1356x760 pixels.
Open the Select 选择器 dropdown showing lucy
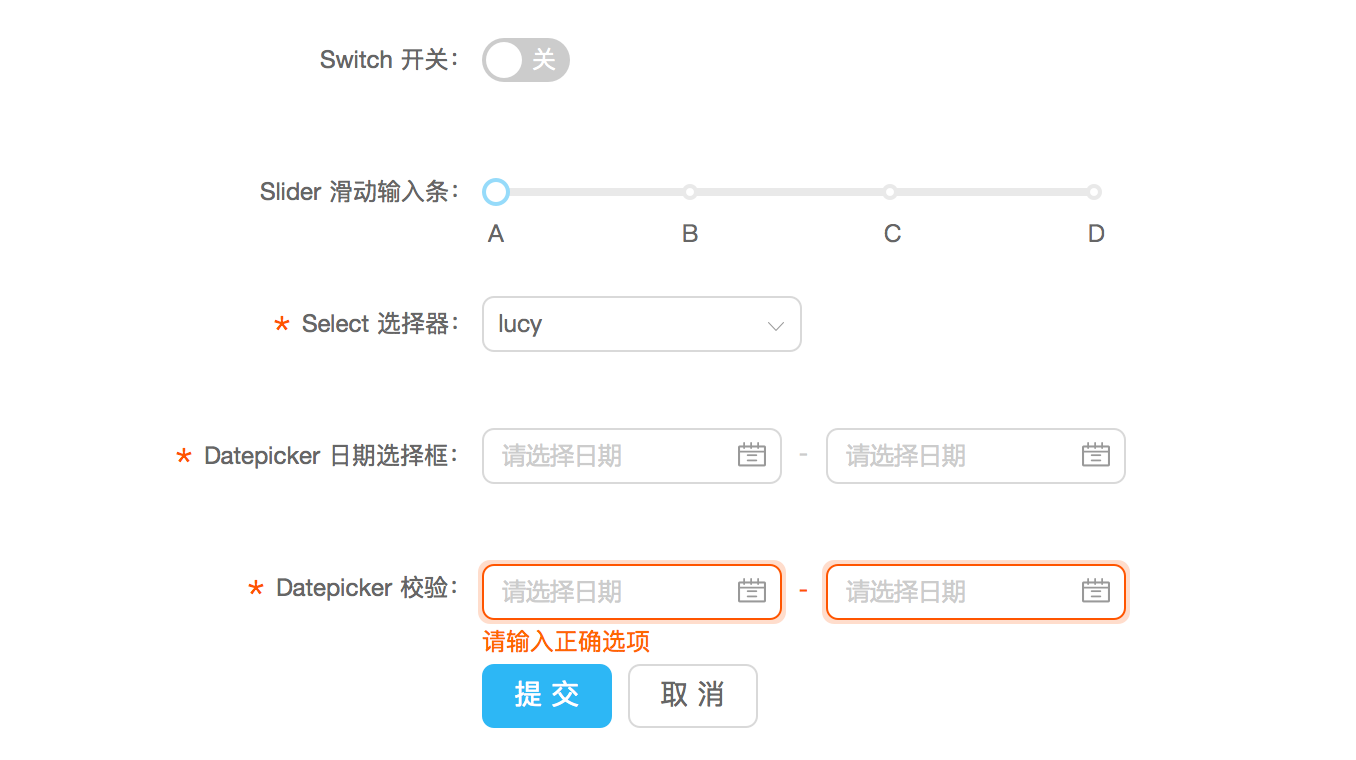(x=642, y=324)
